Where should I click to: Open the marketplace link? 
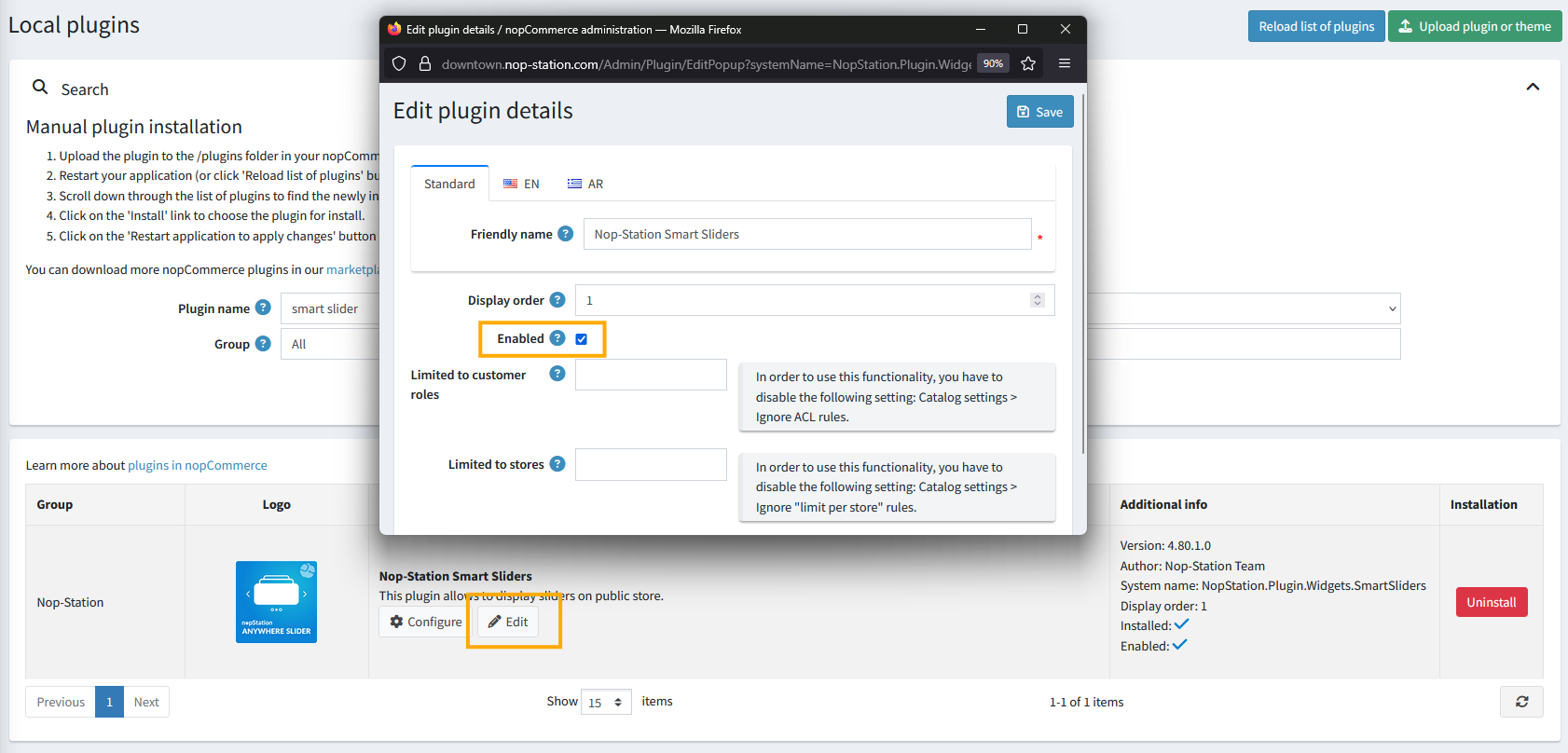tap(352, 269)
